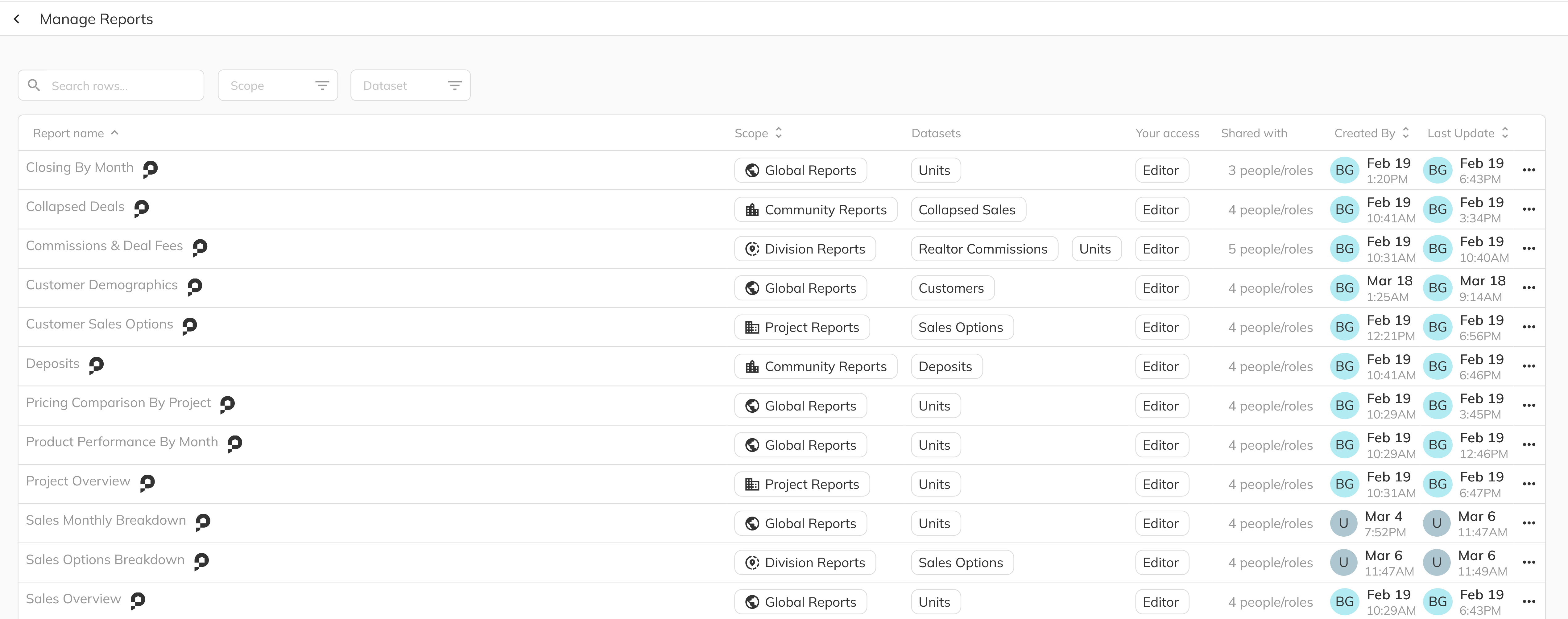1568x619 pixels.
Task: Go back using the Manage Reports arrow
Action: pos(17,19)
